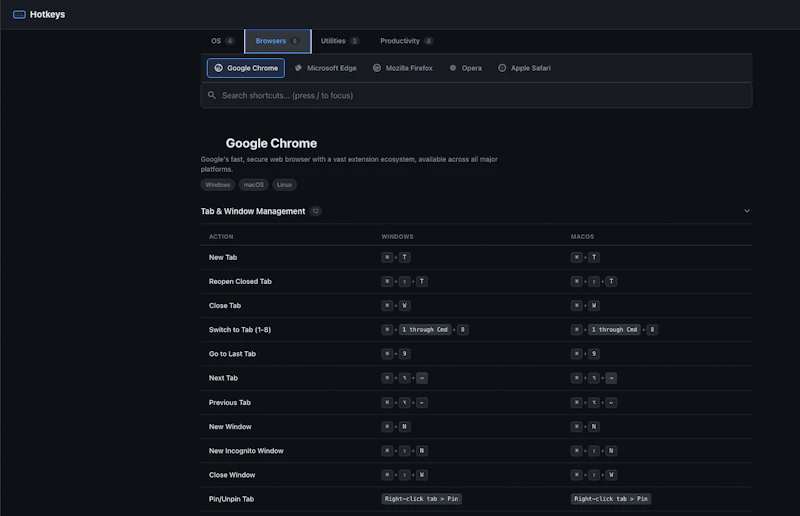The width and height of the screenshot is (800, 516).
Task: Click the MACOS column header
Action: [582, 237]
